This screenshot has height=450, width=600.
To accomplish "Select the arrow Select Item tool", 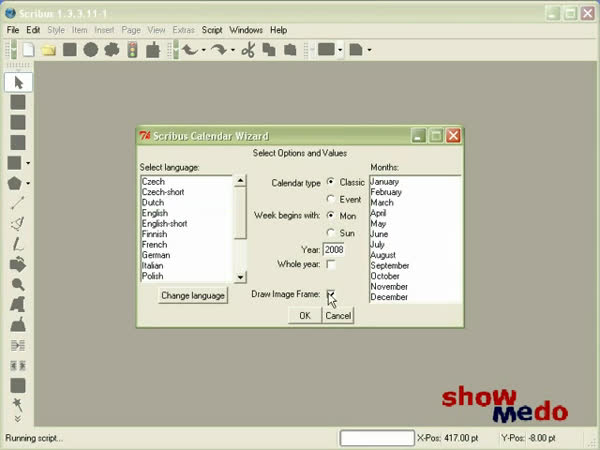I will click(x=18, y=82).
